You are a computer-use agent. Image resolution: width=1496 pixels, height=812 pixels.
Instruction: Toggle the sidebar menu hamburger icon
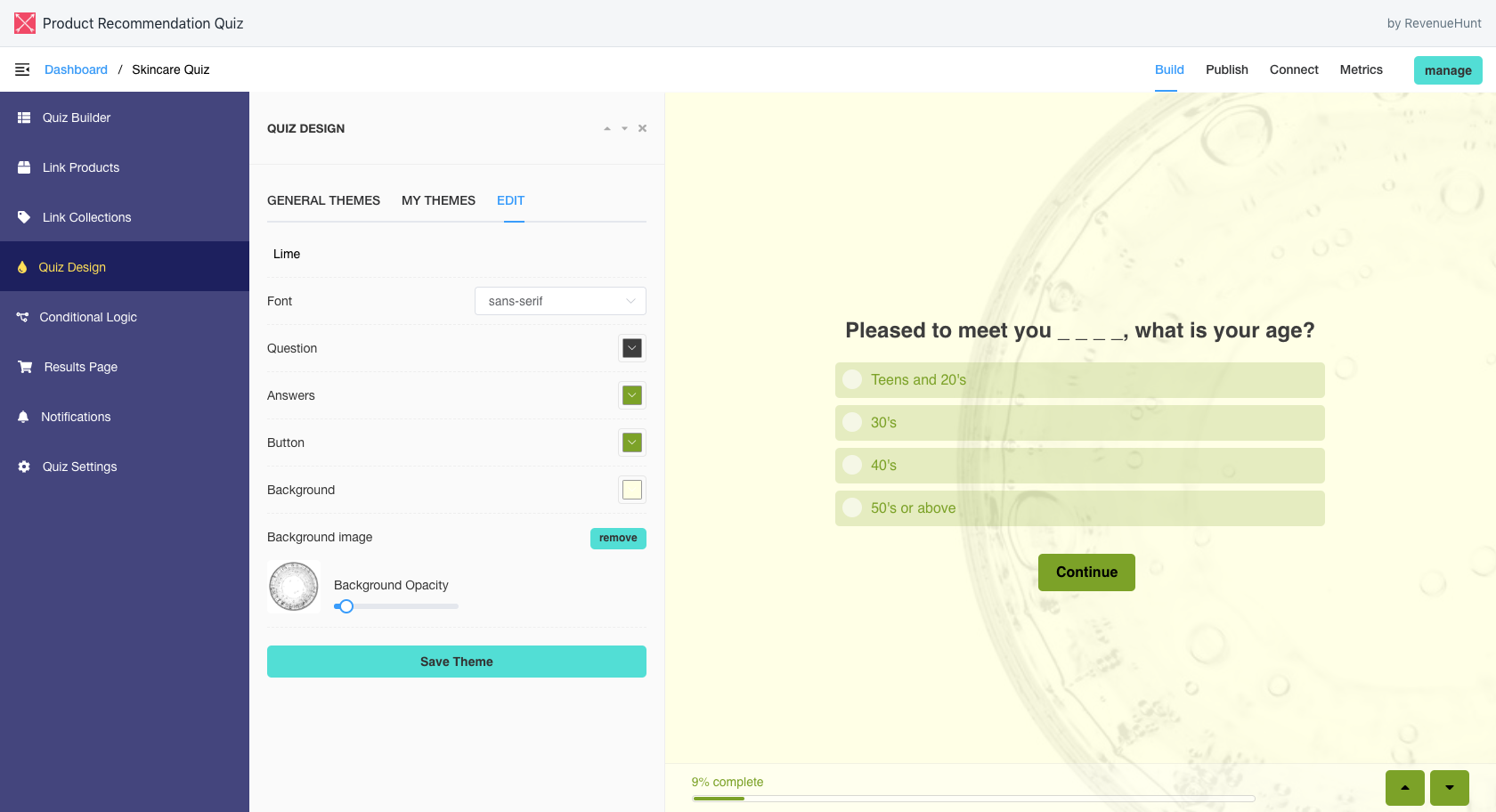click(22, 69)
